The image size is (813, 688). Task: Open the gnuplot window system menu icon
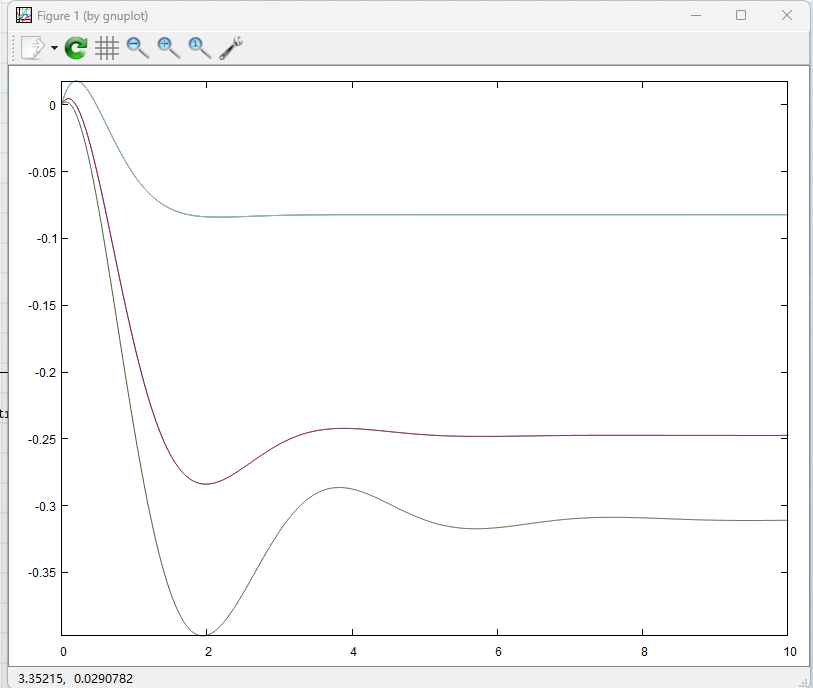pos(23,16)
